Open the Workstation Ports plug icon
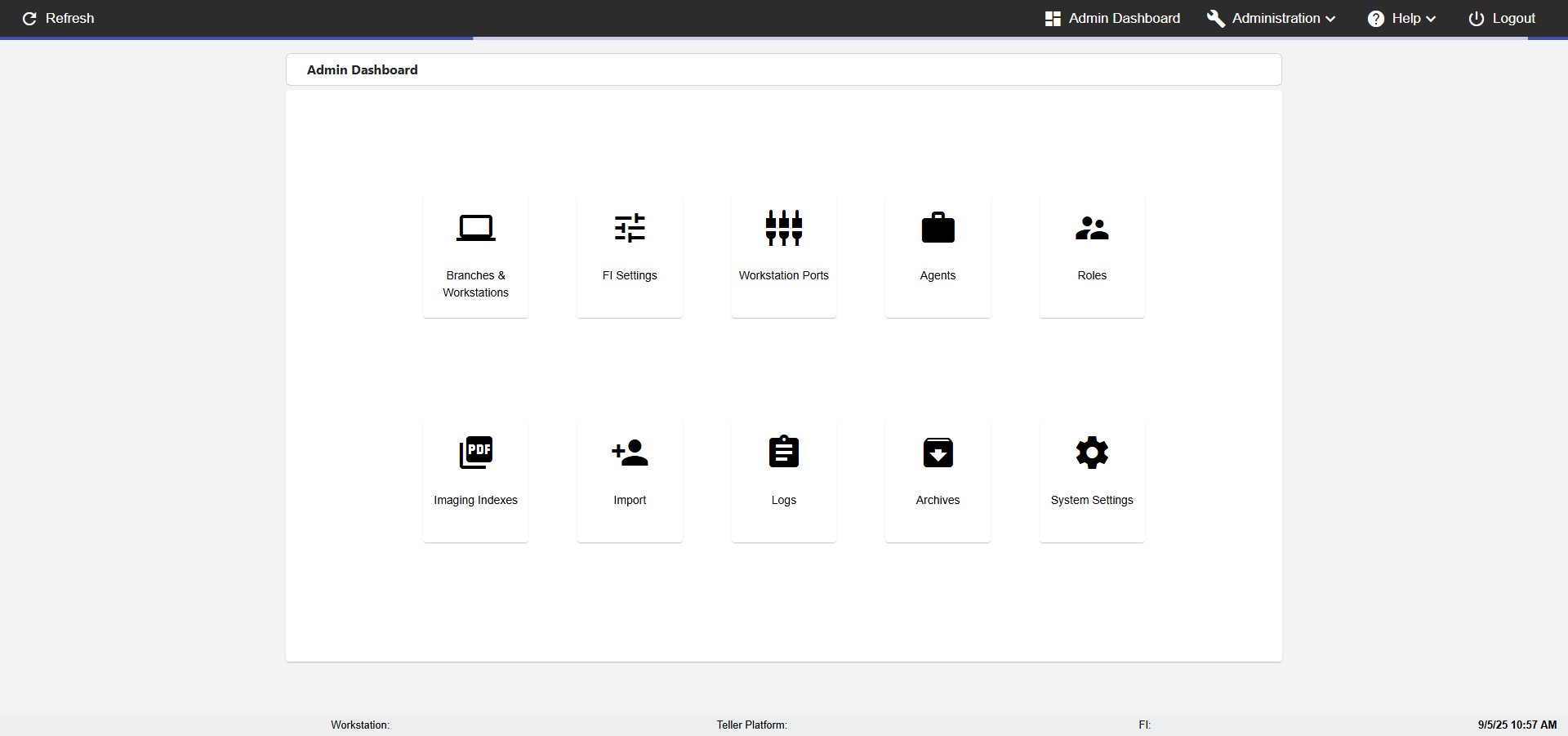This screenshot has width=1568, height=736. click(784, 228)
